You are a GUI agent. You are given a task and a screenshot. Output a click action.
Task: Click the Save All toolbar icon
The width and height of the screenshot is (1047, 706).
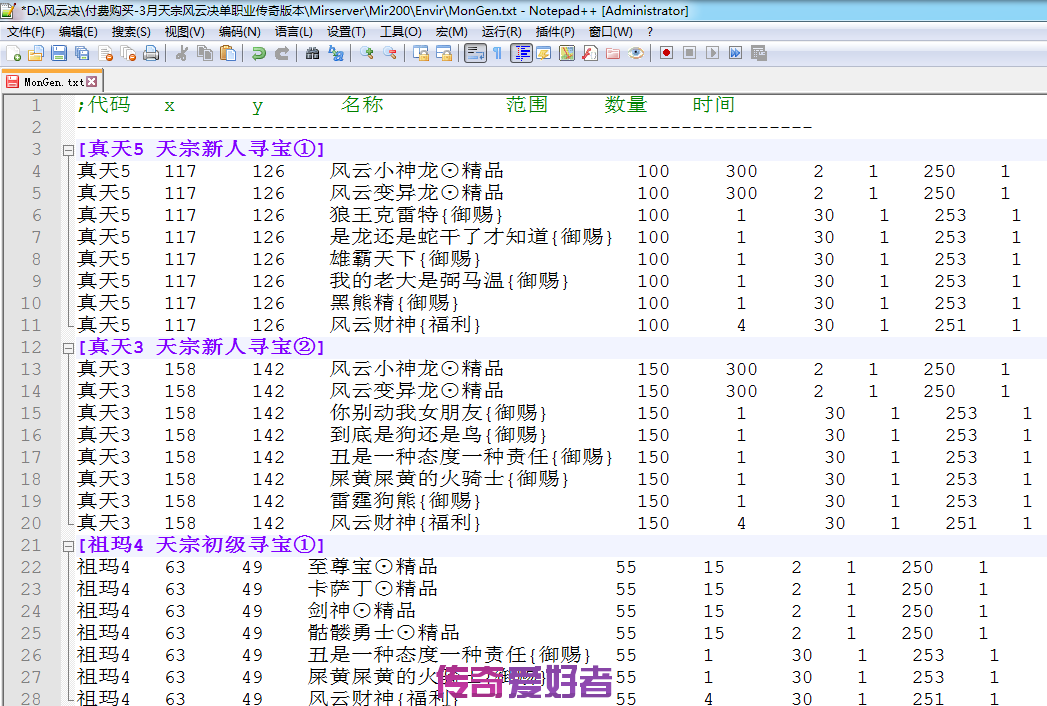tap(82, 53)
